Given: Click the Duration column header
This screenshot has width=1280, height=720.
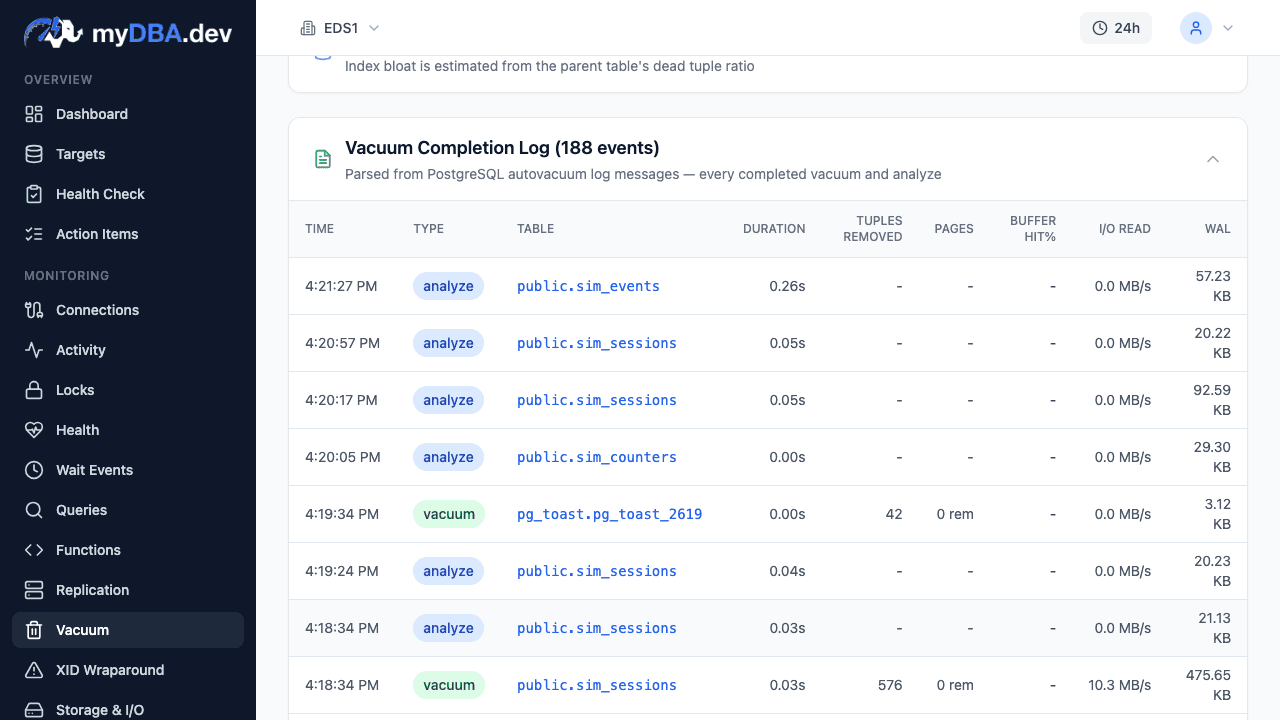Looking at the screenshot, I should 773,229.
